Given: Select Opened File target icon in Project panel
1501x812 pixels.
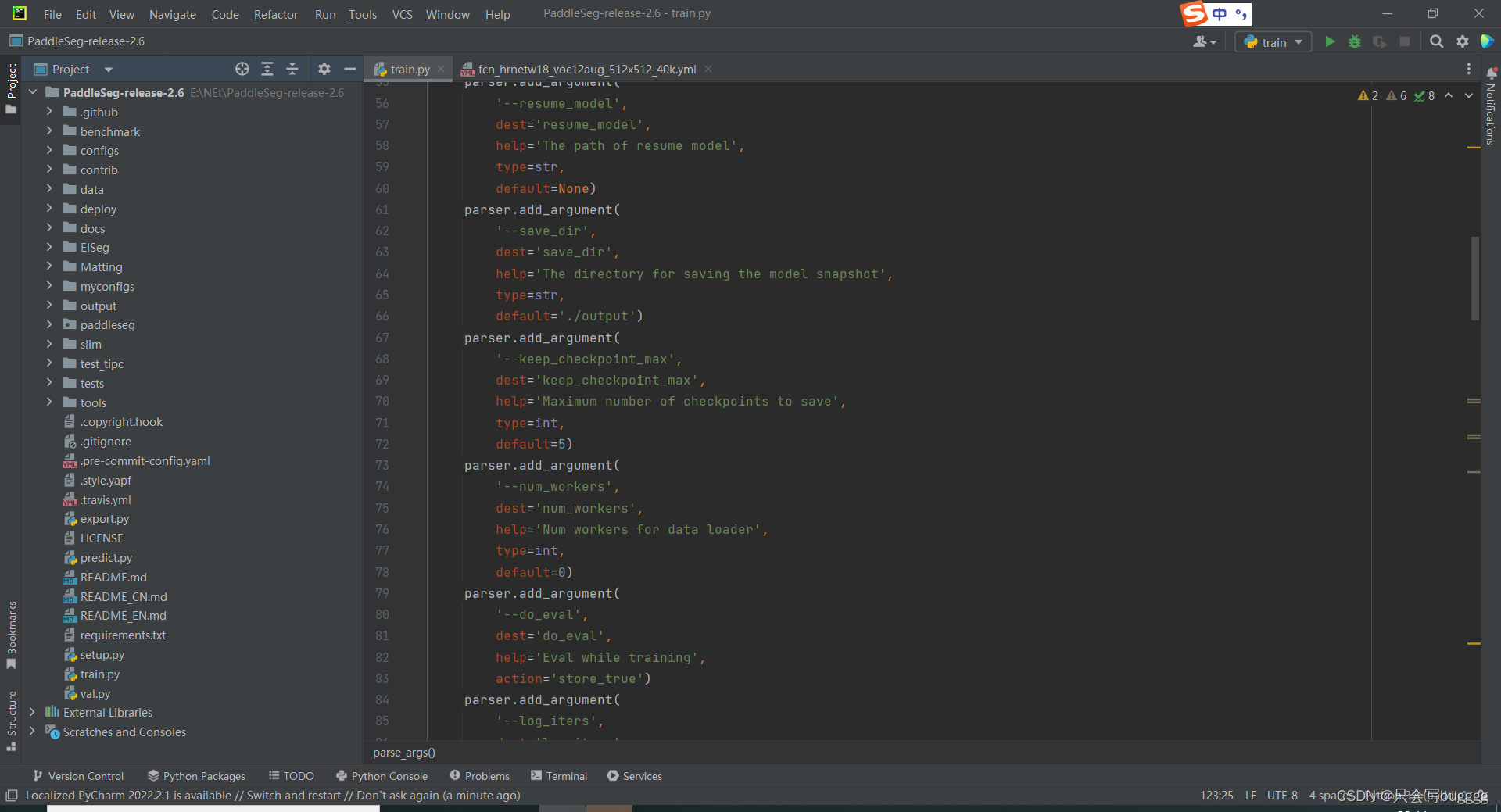Looking at the screenshot, I should (242, 69).
